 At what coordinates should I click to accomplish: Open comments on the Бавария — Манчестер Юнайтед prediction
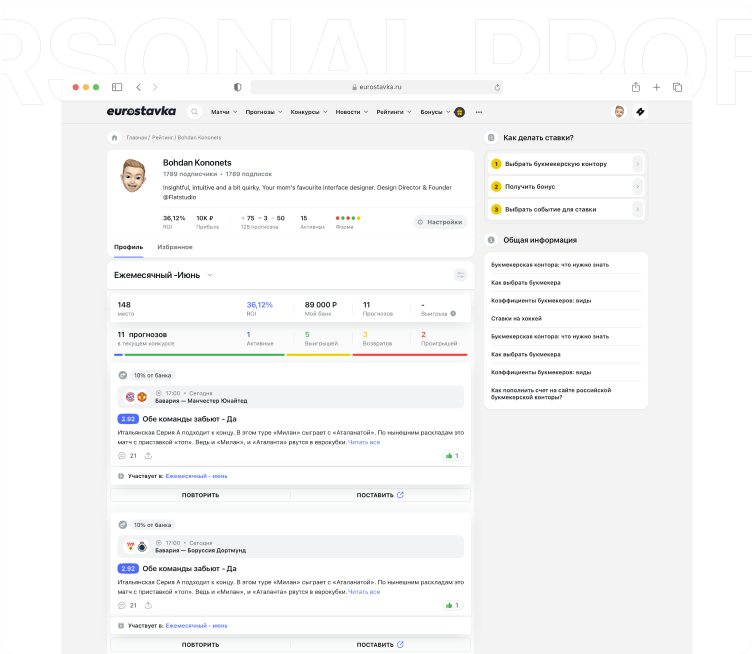124,455
